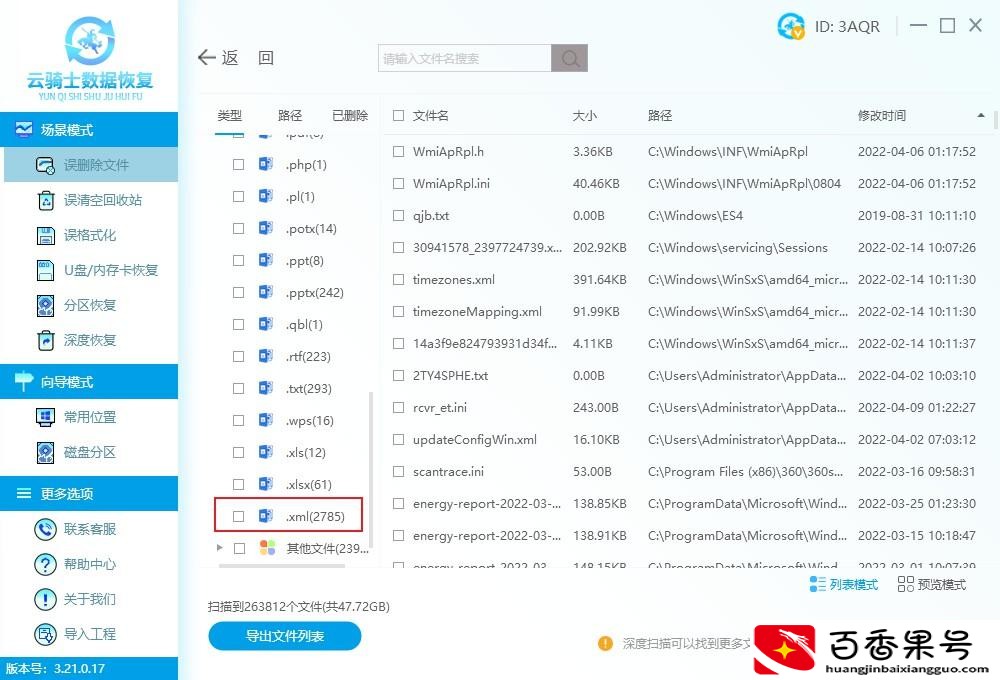
Task: Check the .ppt(8) type checkbox
Action: 239,260
